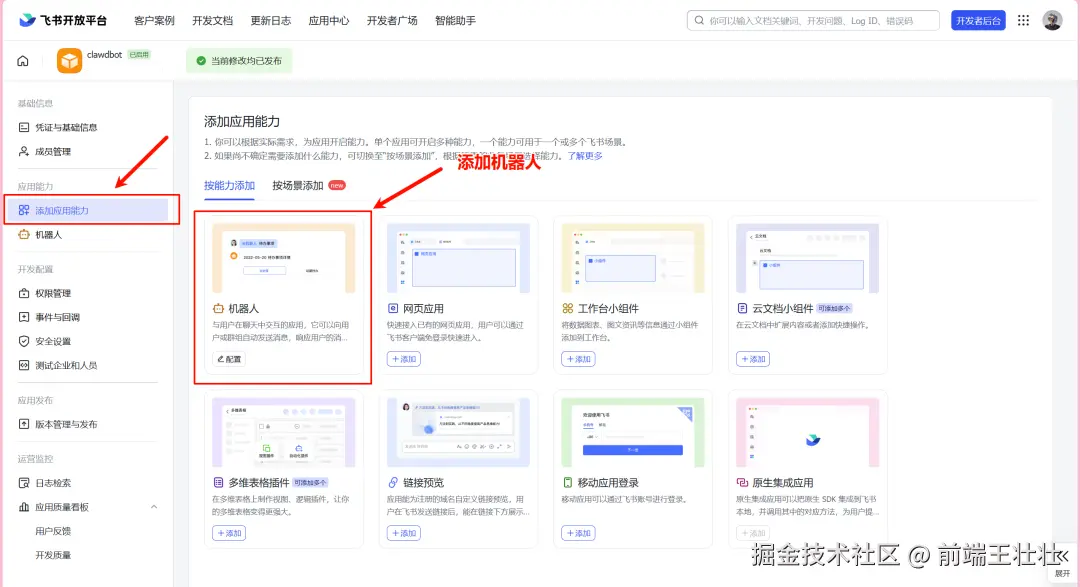Click the 当前修改均已发布 status badge

click(239, 61)
